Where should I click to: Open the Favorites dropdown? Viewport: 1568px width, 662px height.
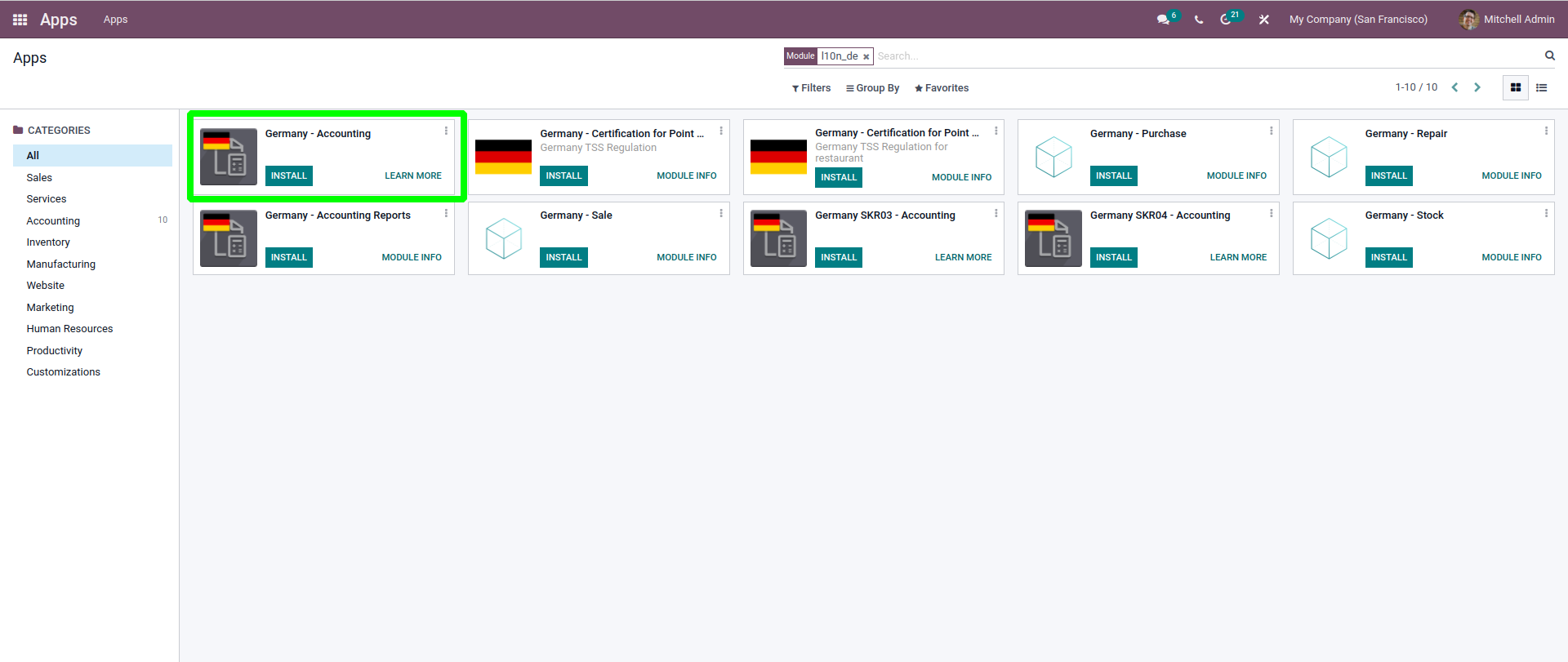[942, 88]
